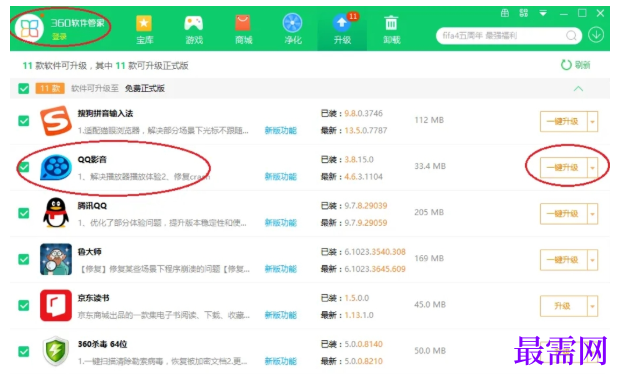This screenshot has width=626, height=382.
Task: Click 升级 for 京东读书
Action: coord(563,306)
